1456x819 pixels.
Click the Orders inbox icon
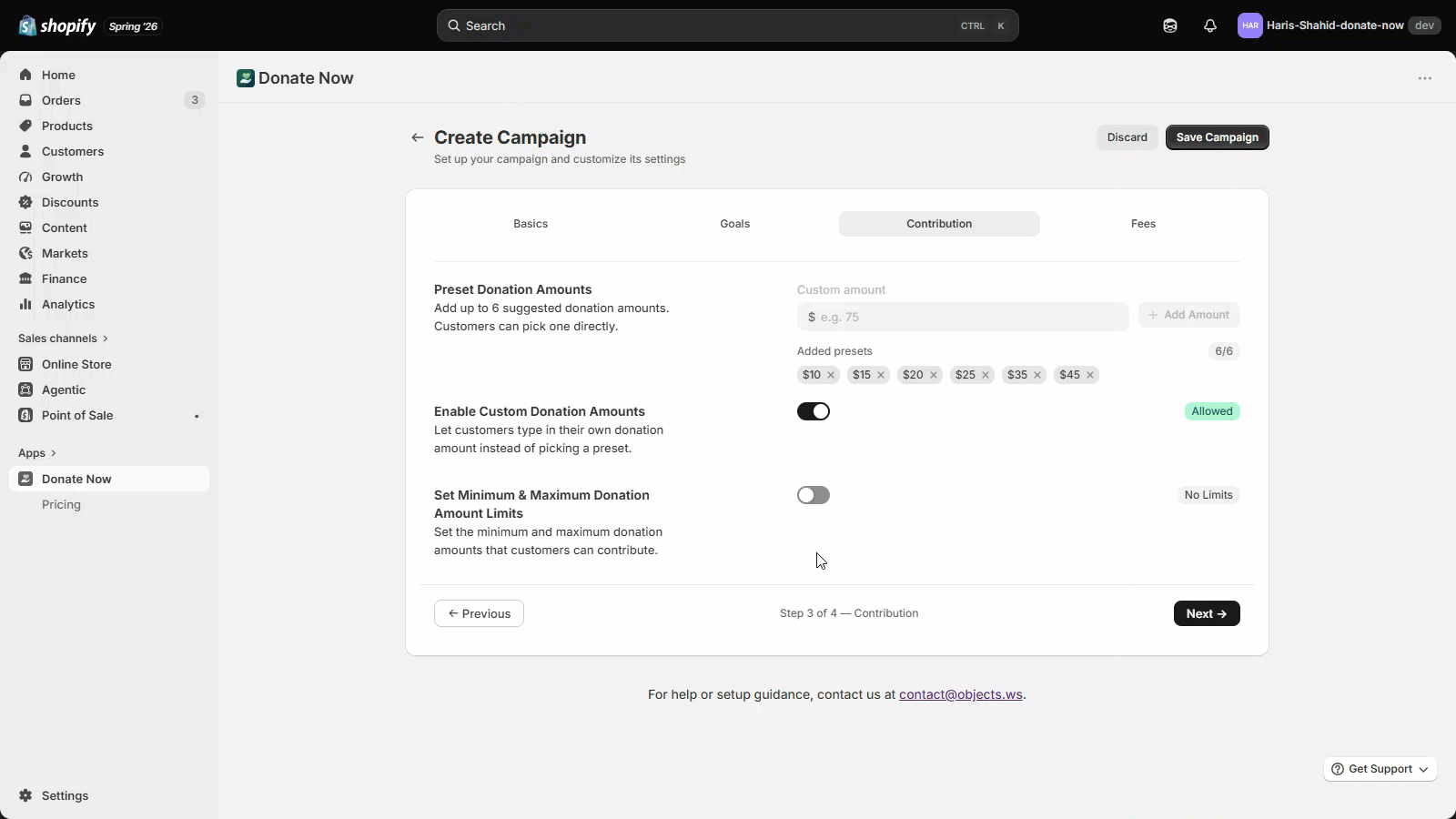click(25, 100)
